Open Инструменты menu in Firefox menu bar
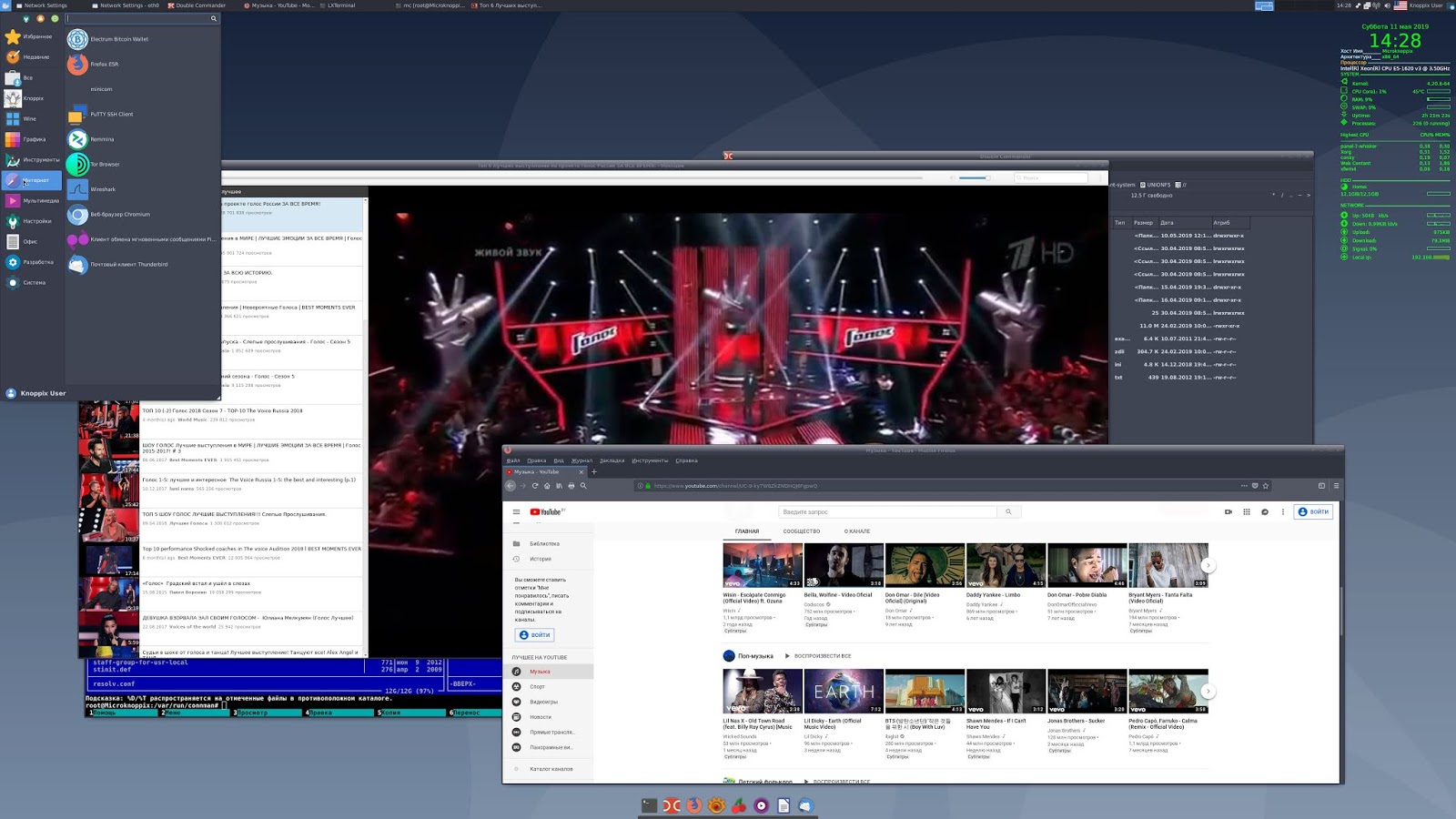Screen dimensions: 1456x819 [x=650, y=460]
